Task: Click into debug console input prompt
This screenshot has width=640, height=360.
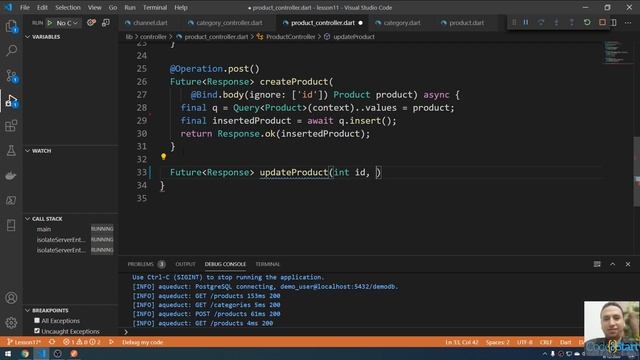Action: (351, 332)
